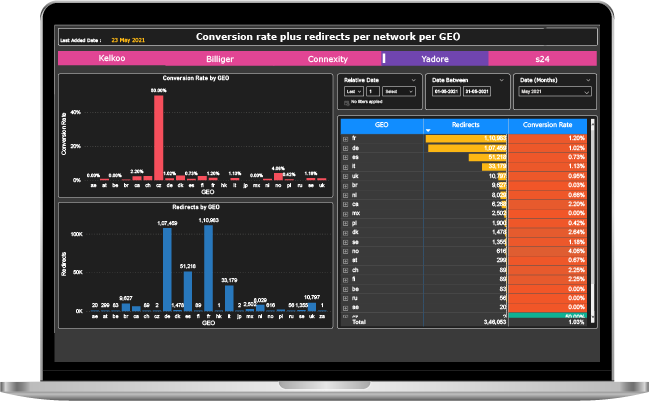Screen dimensions: 649x401
Task: Expand the es row in GEO table
Action: tap(345, 158)
